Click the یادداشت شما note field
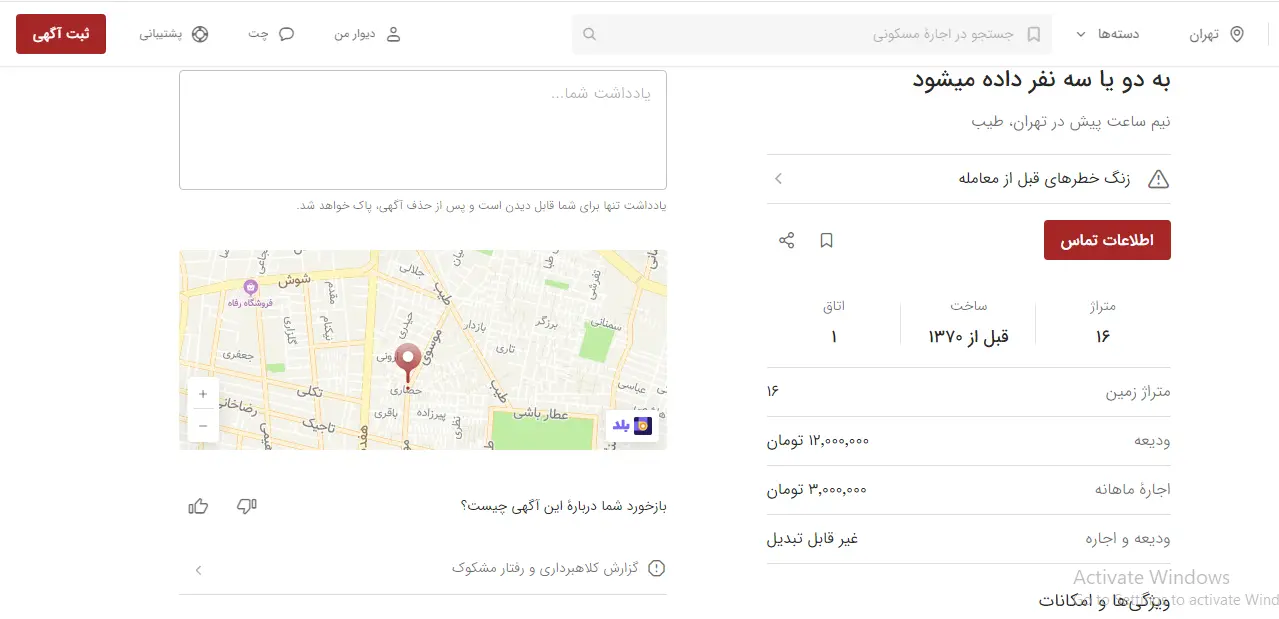 tap(422, 128)
